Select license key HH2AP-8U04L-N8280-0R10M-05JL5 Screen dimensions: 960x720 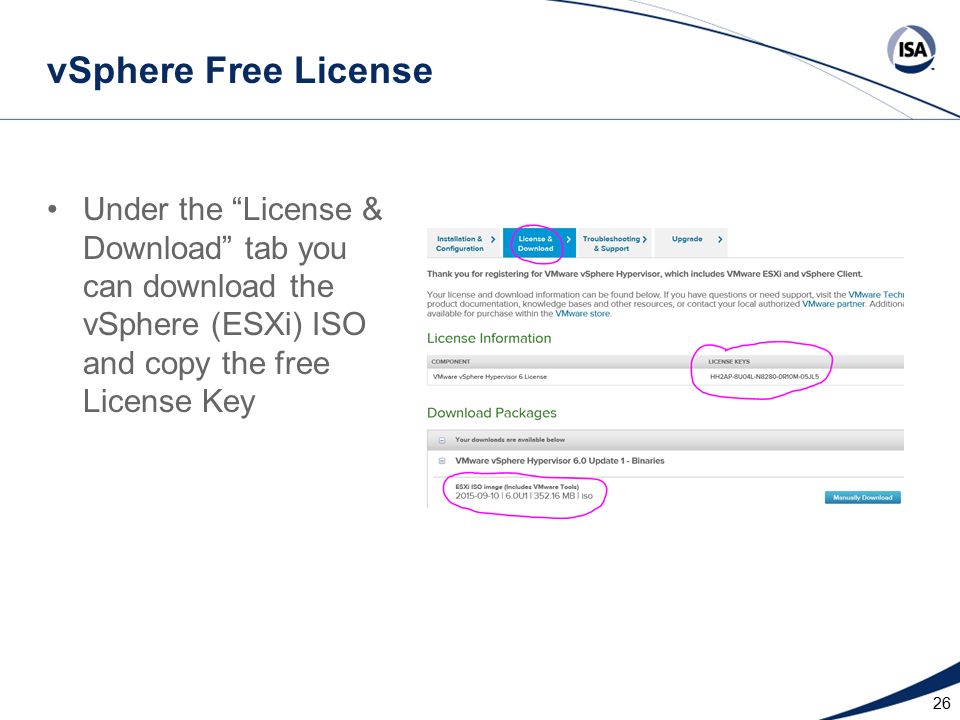point(764,377)
